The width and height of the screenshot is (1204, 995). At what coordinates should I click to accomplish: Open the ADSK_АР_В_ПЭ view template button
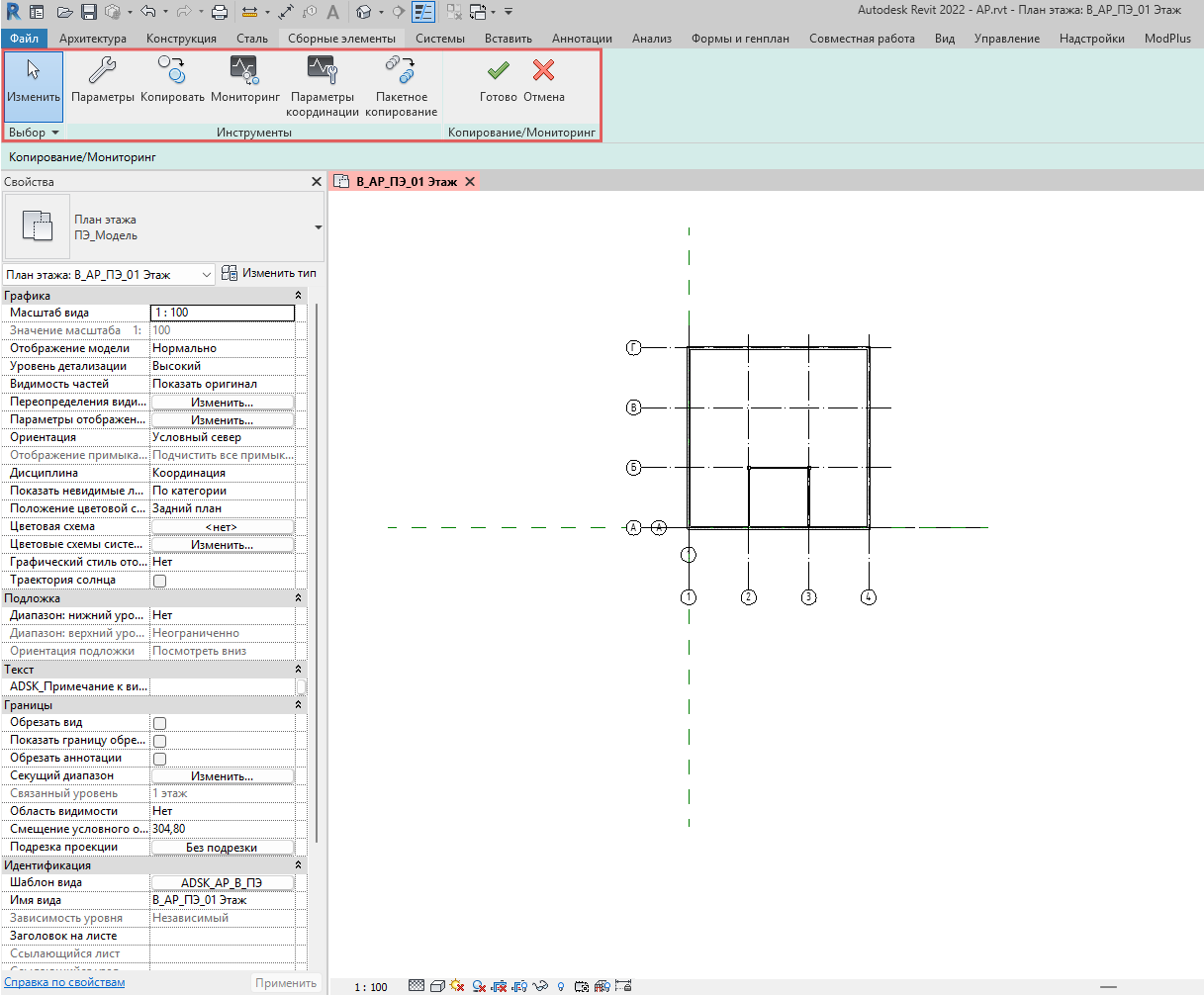click(x=223, y=883)
